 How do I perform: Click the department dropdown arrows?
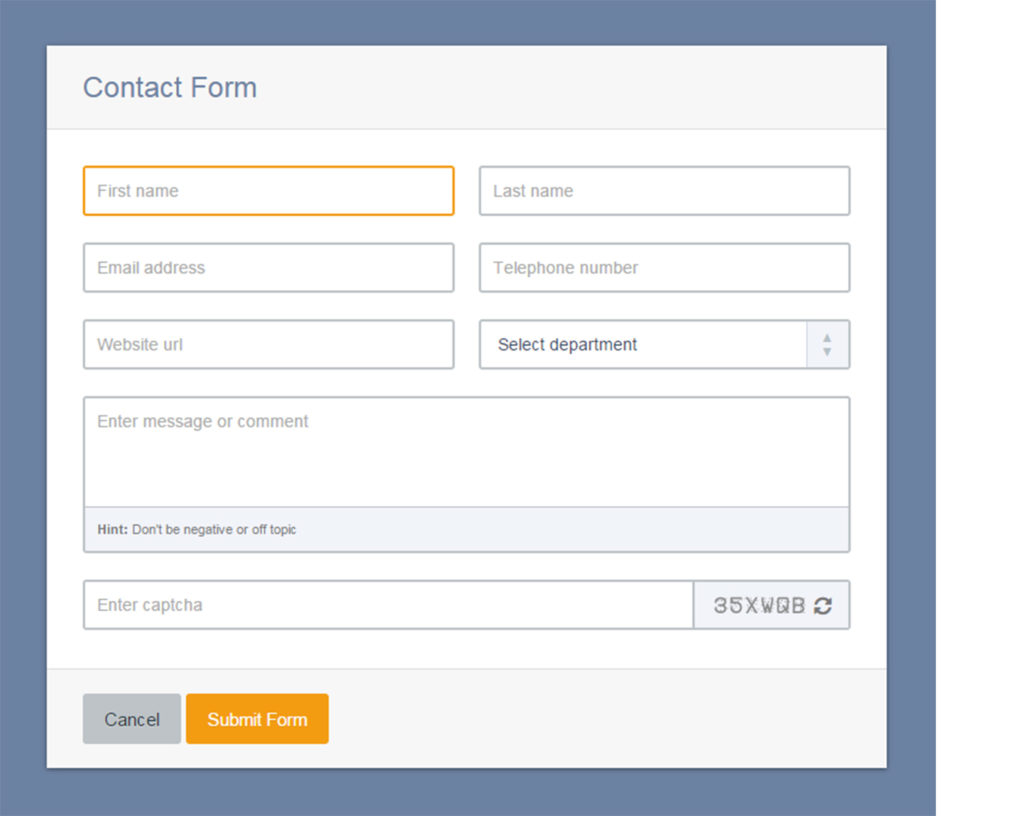(x=827, y=344)
